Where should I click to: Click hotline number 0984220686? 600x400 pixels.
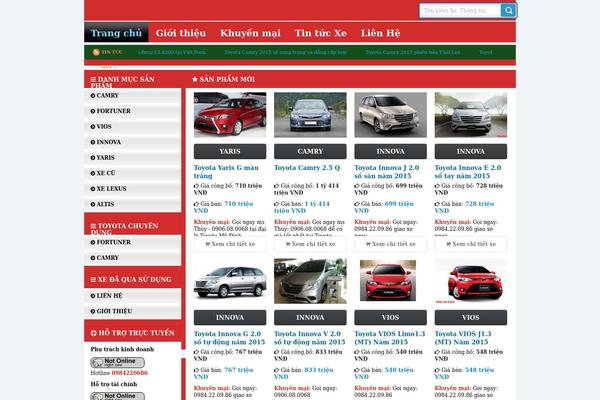tap(130, 373)
